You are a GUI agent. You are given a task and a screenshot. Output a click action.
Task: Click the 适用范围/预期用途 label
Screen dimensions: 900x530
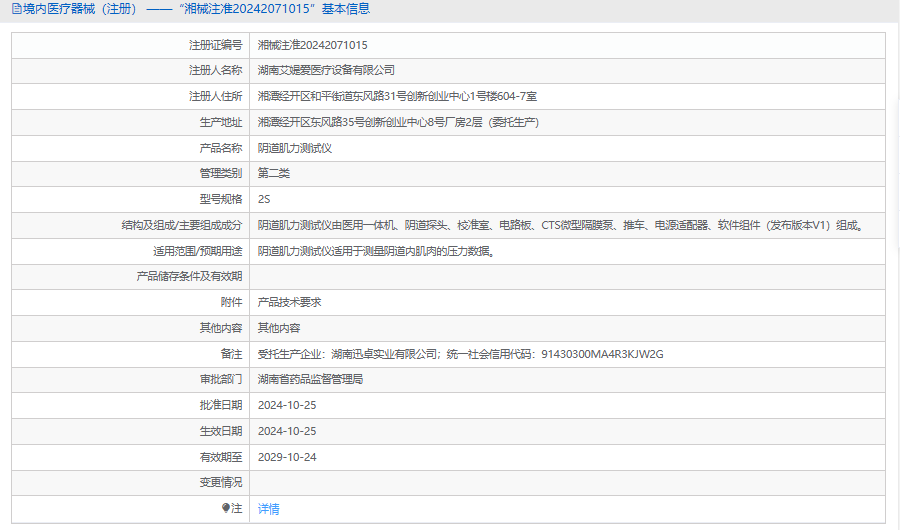pos(197,251)
